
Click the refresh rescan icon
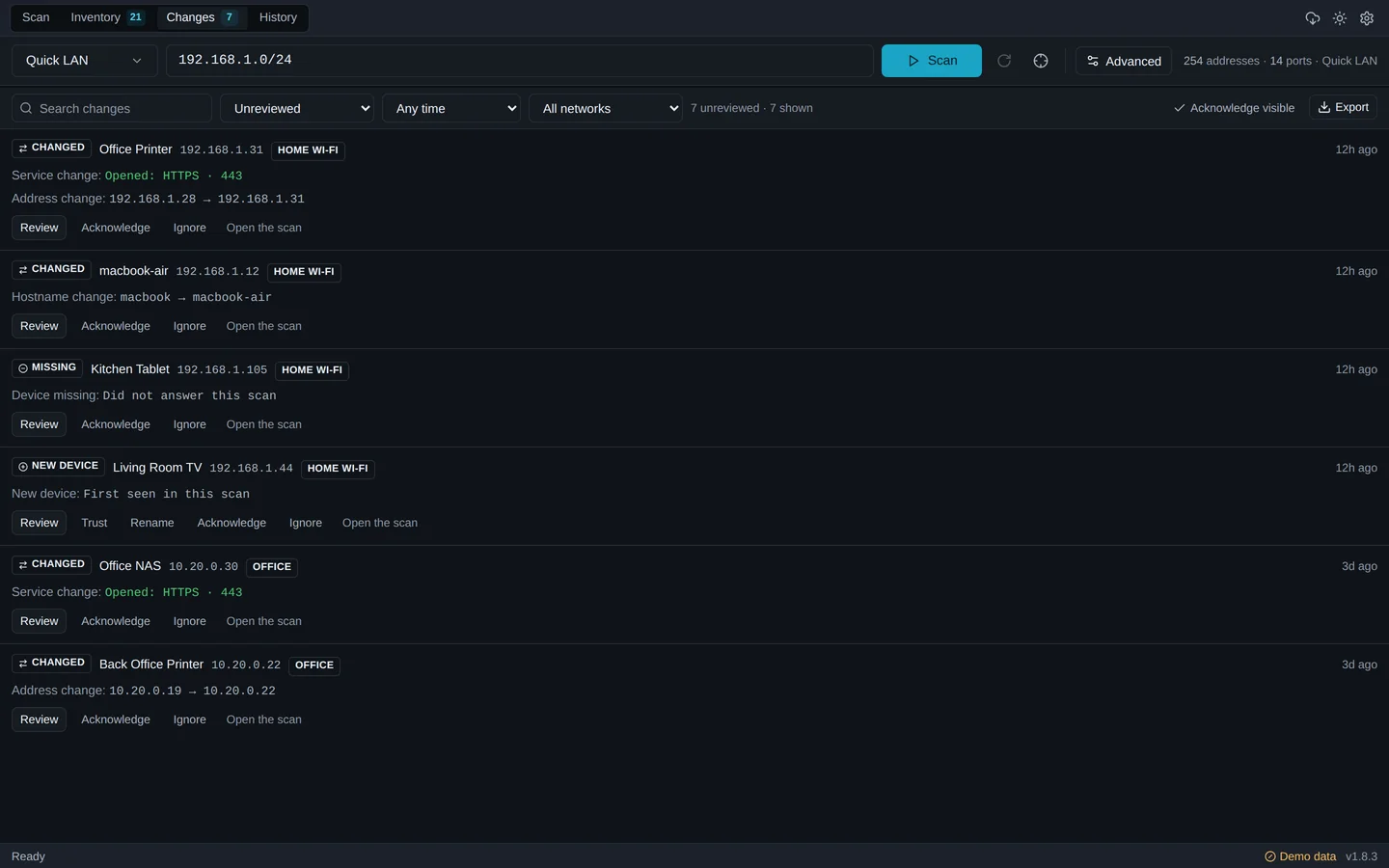pyautogui.click(x=1004, y=61)
